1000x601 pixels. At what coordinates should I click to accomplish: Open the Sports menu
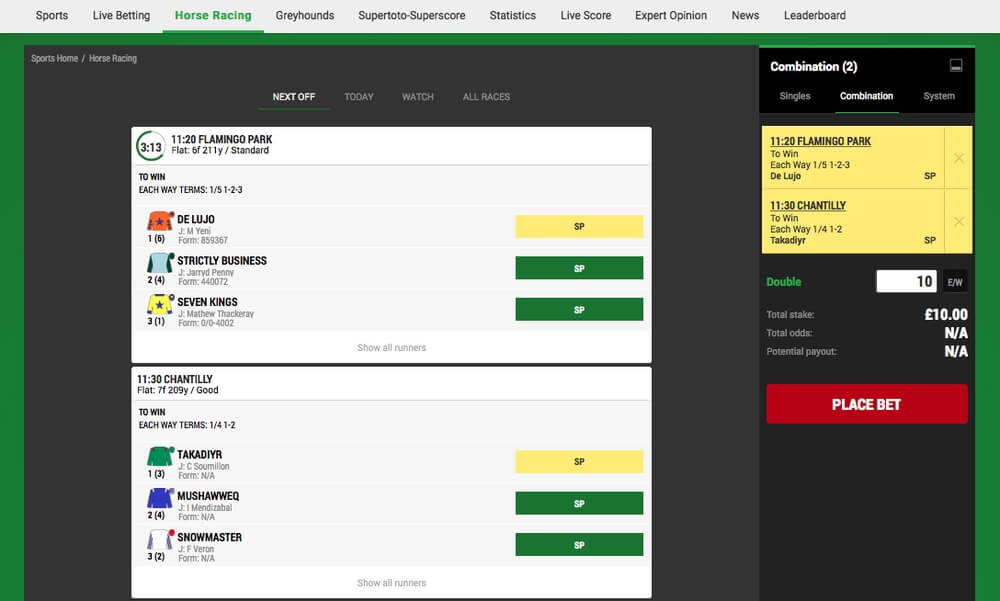[52, 15]
